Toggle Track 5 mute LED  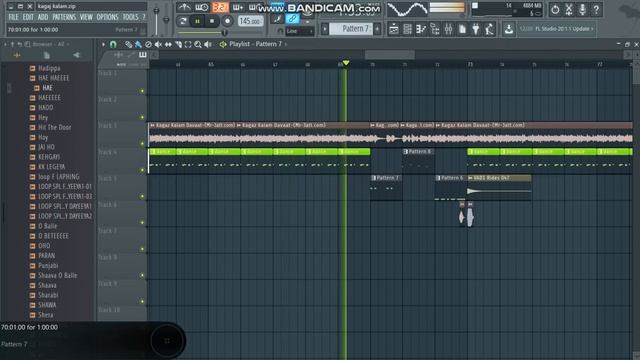pyautogui.click(x=142, y=196)
